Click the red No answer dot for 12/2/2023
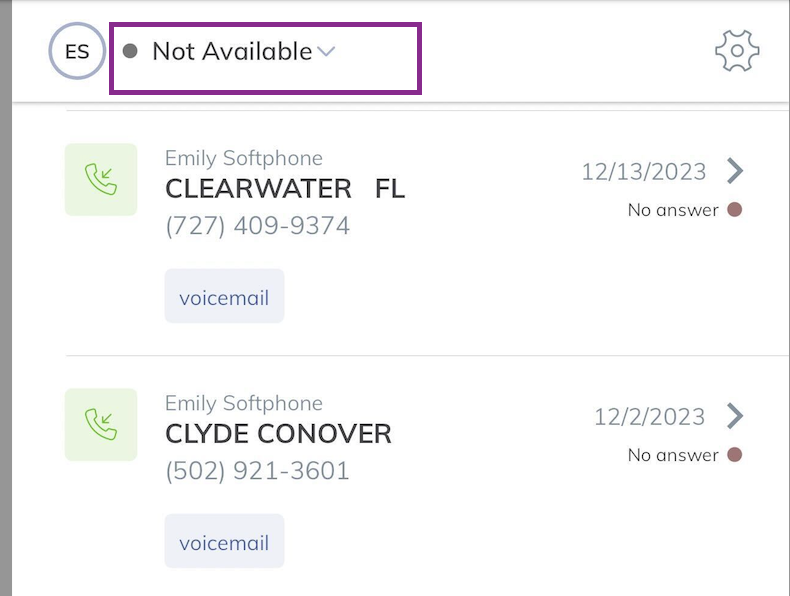The height and width of the screenshot is (596, 790). click(x=735, y=455)
